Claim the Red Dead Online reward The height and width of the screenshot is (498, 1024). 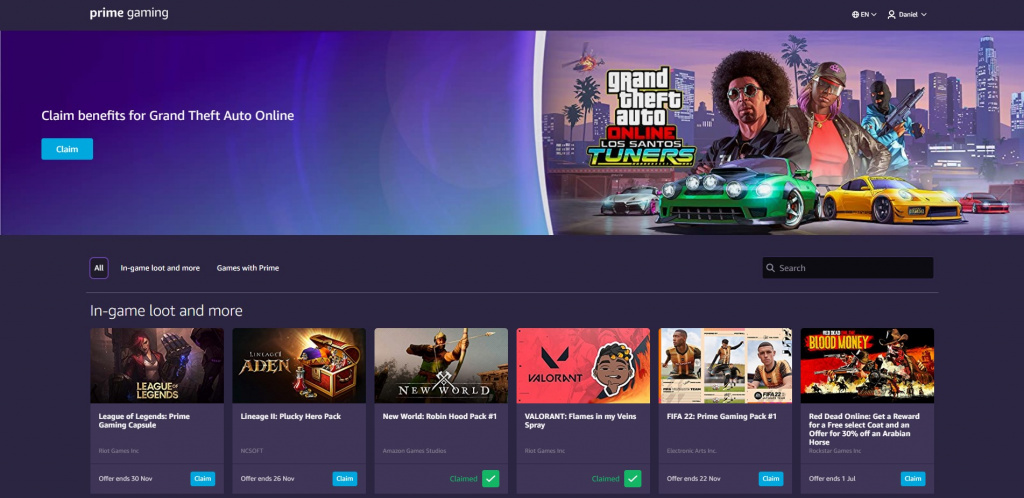[913, 478]
